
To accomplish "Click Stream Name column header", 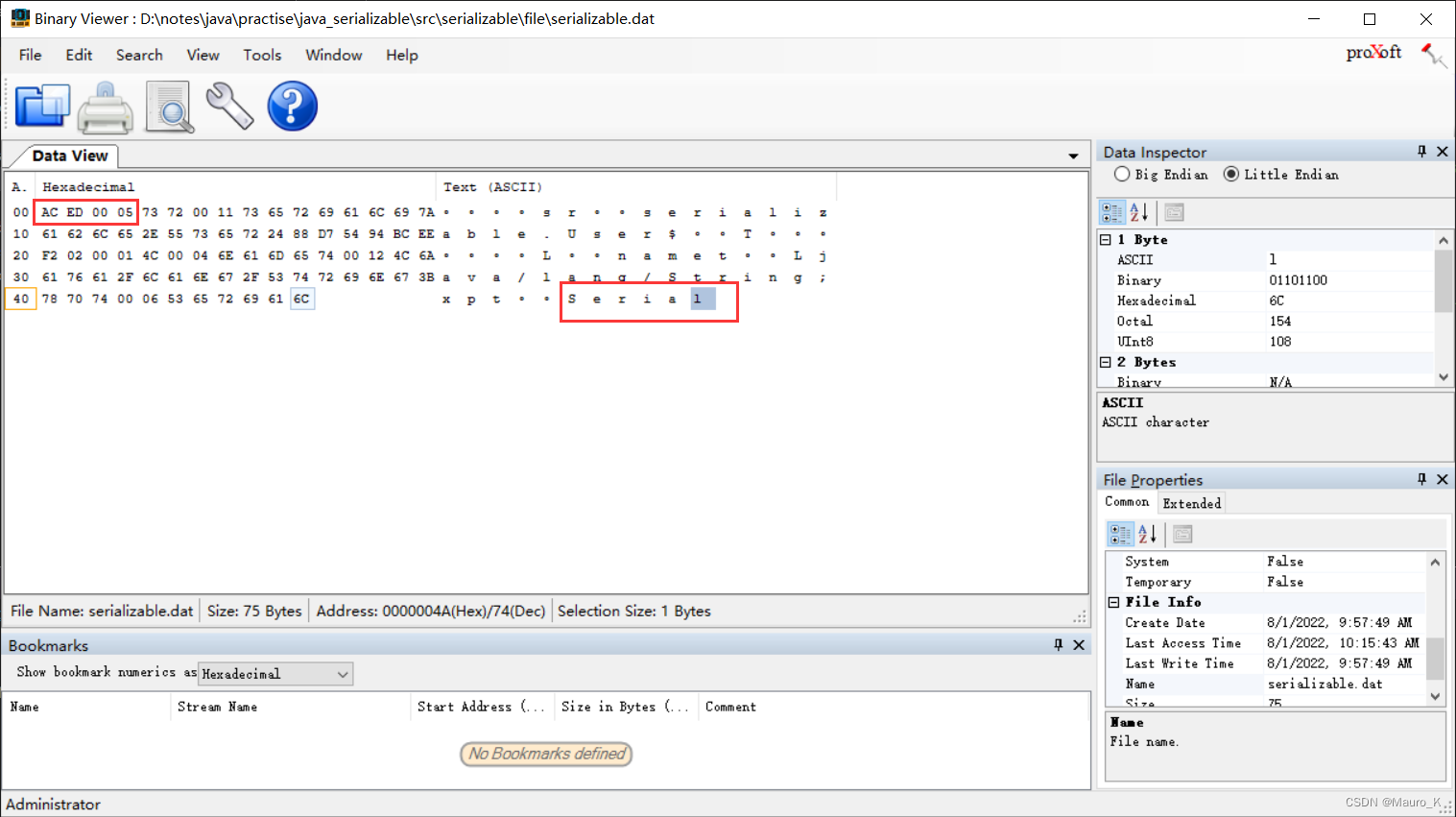I will pyautogui.click(x=291, y=707).
